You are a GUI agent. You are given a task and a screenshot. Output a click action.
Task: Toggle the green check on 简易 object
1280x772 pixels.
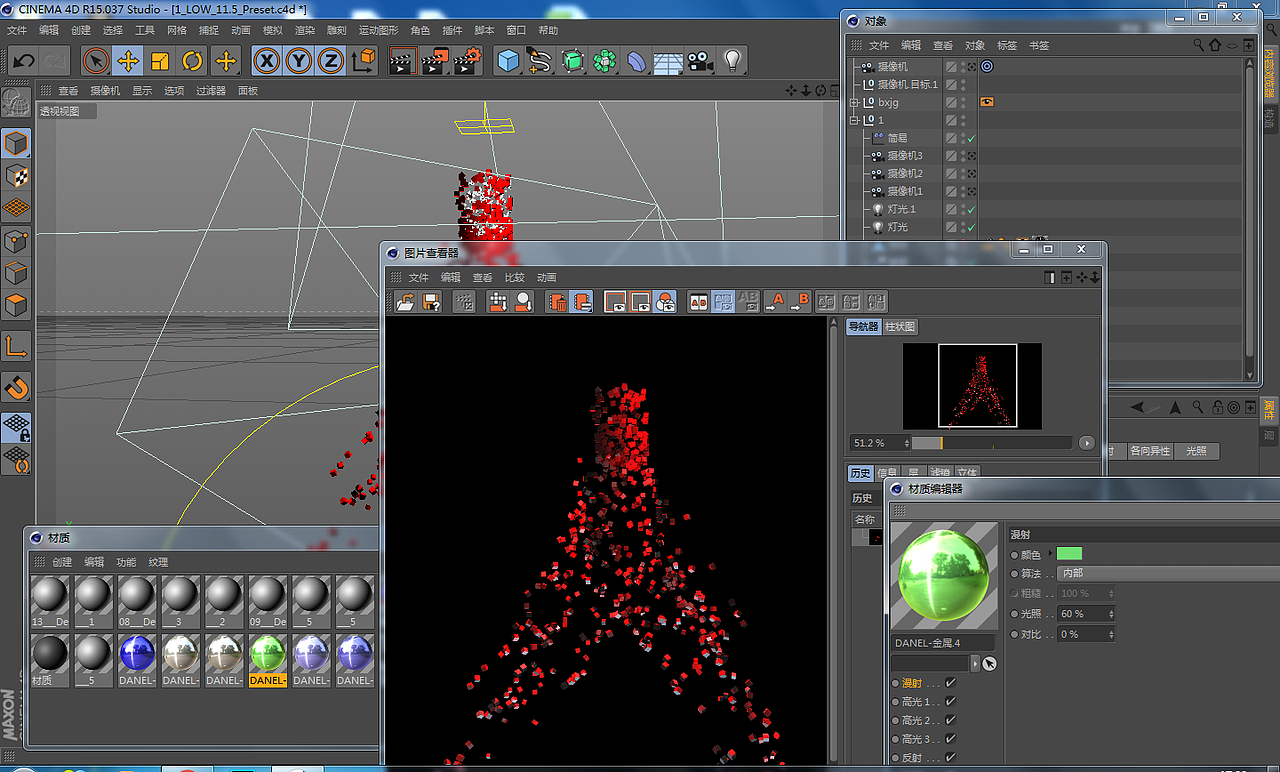[971, 138]
